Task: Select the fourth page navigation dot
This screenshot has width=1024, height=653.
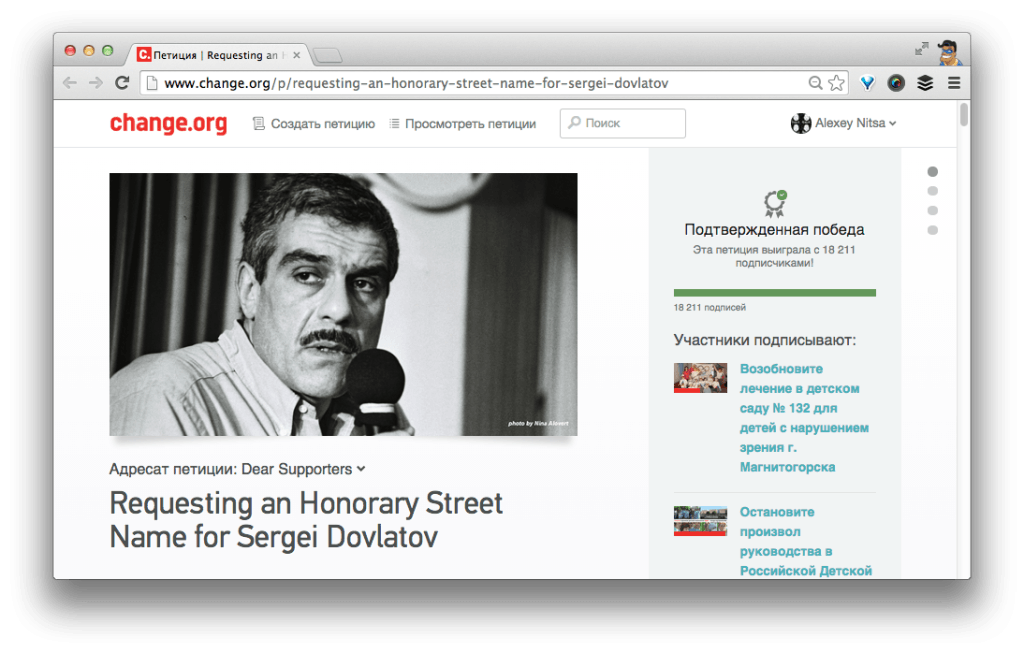Action: click(932, 230)
